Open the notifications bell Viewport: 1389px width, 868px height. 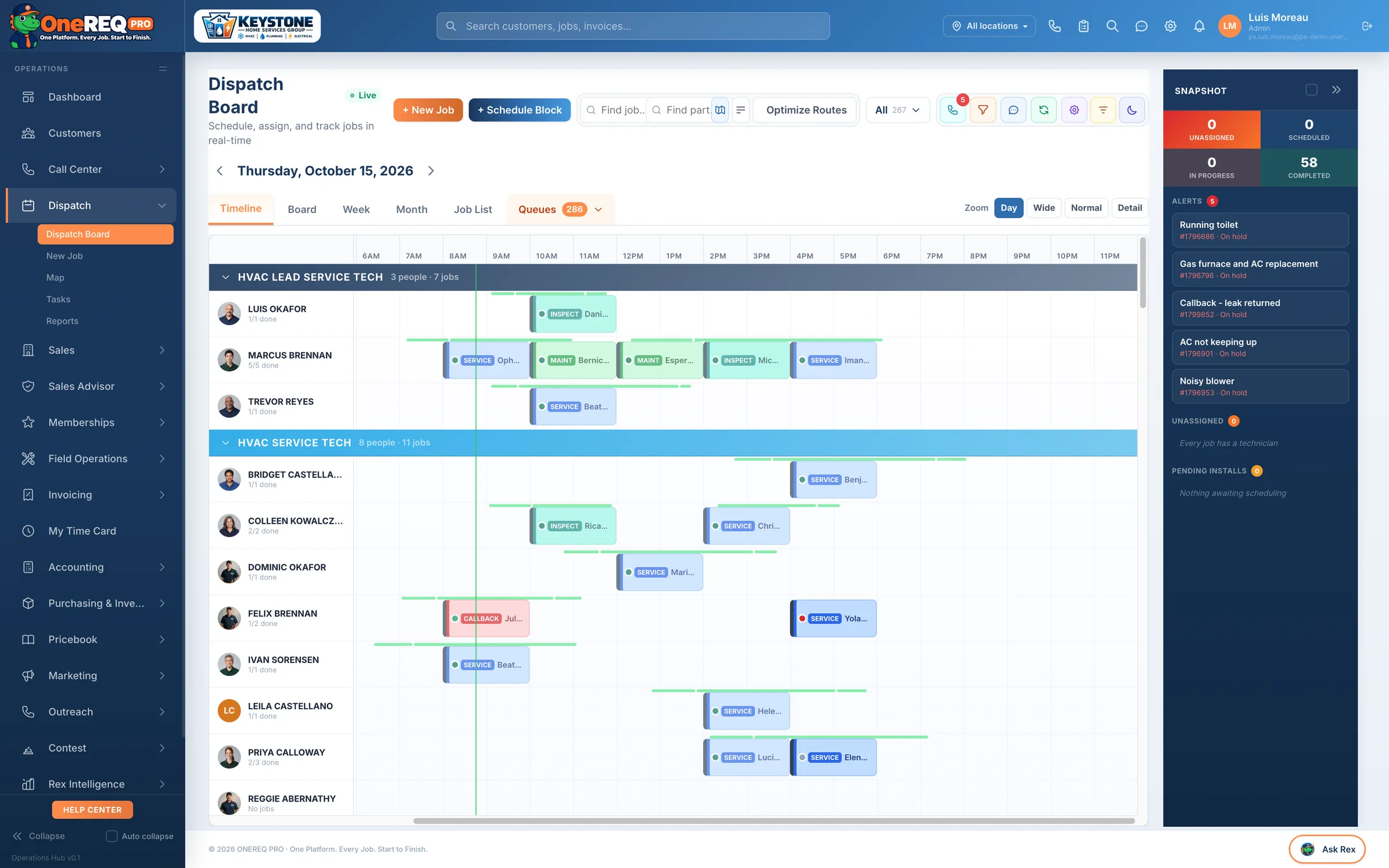coord(1199,26)
